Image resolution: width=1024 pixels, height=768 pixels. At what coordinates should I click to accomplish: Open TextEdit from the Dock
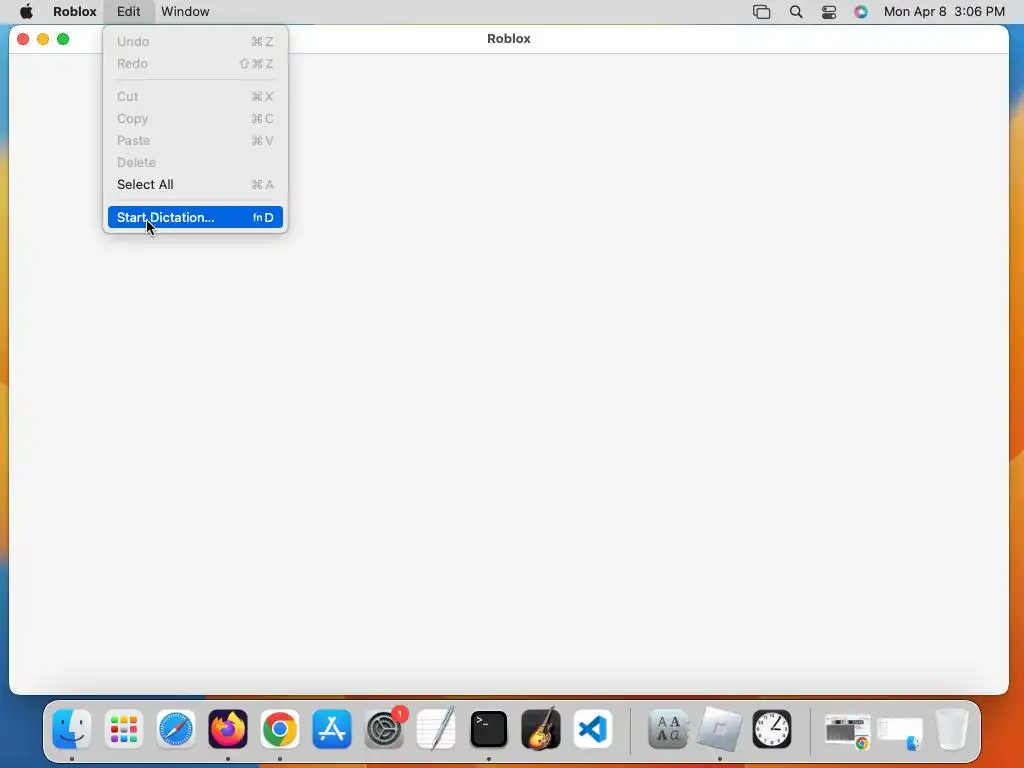(436, 729)
